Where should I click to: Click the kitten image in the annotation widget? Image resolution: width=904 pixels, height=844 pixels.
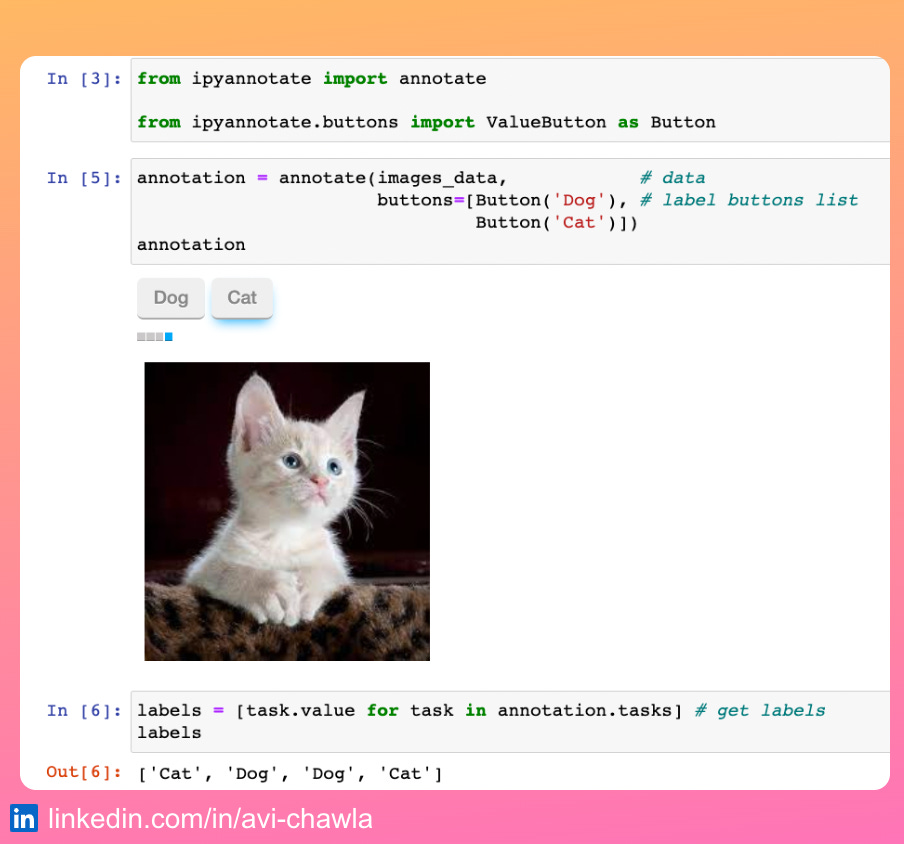287,511
